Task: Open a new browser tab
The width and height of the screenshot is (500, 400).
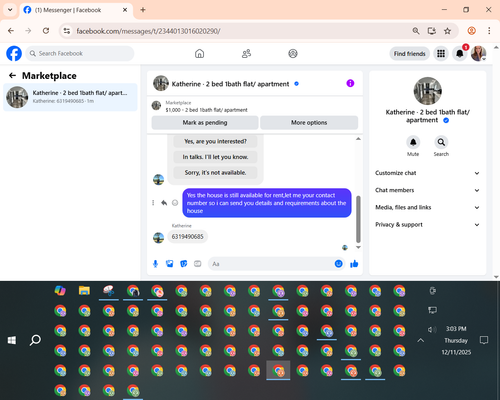Action: pyautogui.click(x=143, y=10)
